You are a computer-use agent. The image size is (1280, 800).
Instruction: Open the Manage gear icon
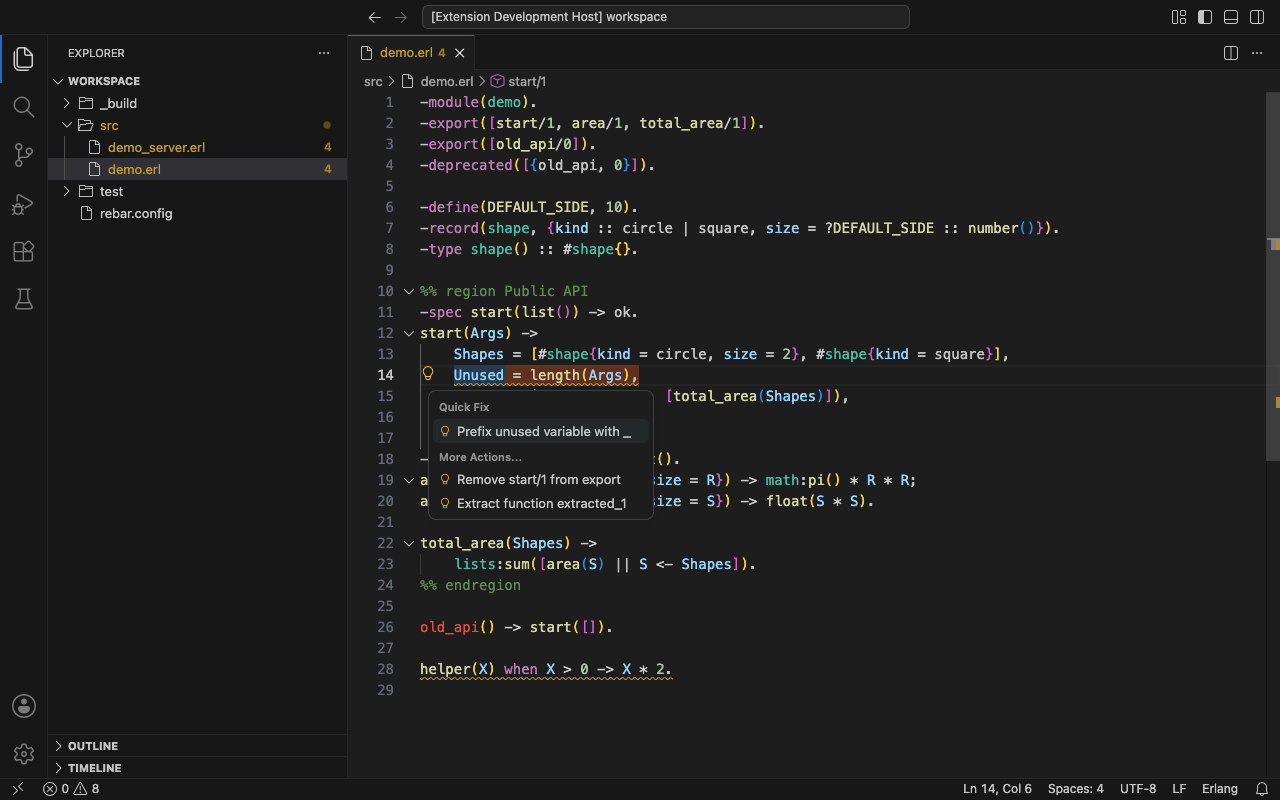pos(24,754)
